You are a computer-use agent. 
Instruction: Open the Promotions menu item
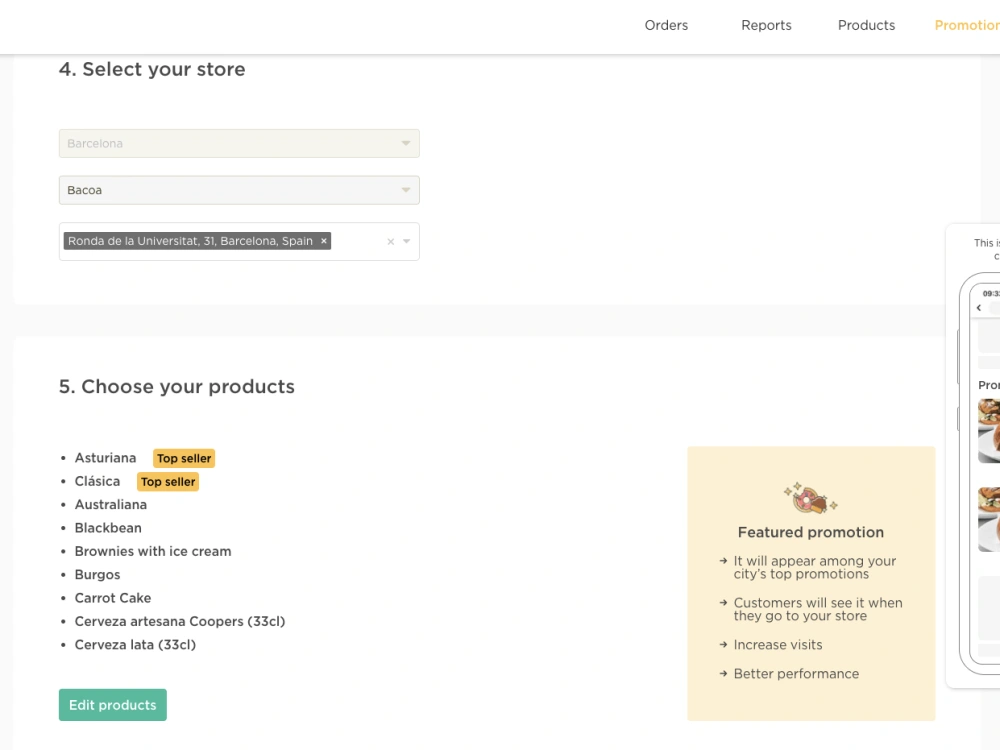pos(967,26)
